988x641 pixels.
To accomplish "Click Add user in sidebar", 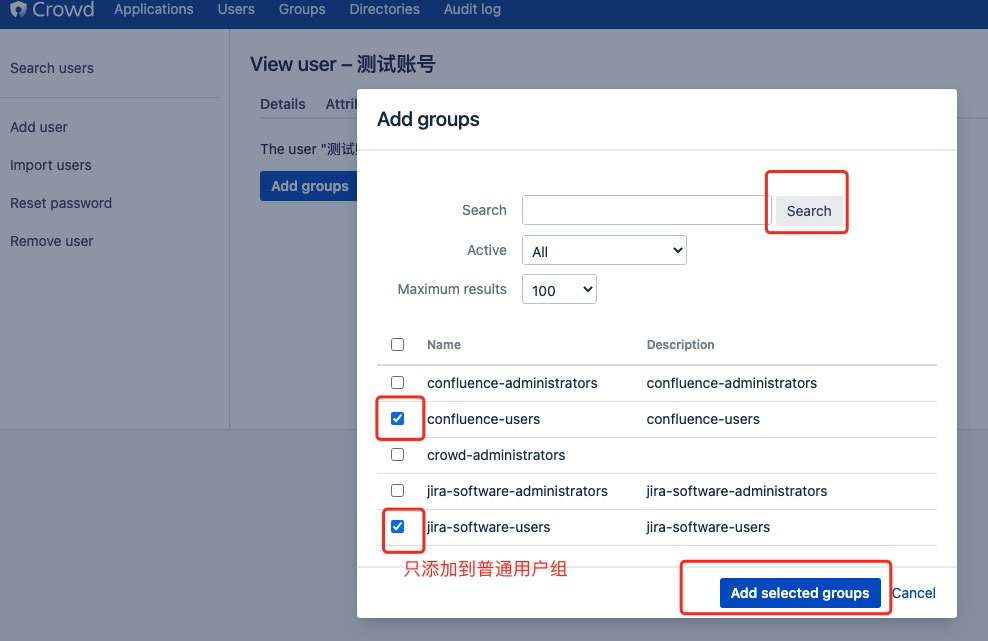I will click(39, 127).
